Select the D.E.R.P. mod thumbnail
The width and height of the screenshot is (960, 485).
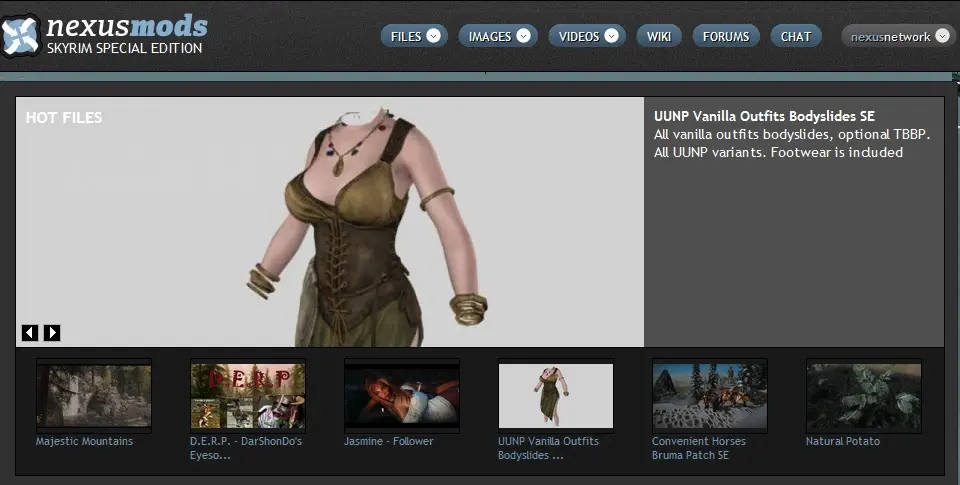[248, 396]
